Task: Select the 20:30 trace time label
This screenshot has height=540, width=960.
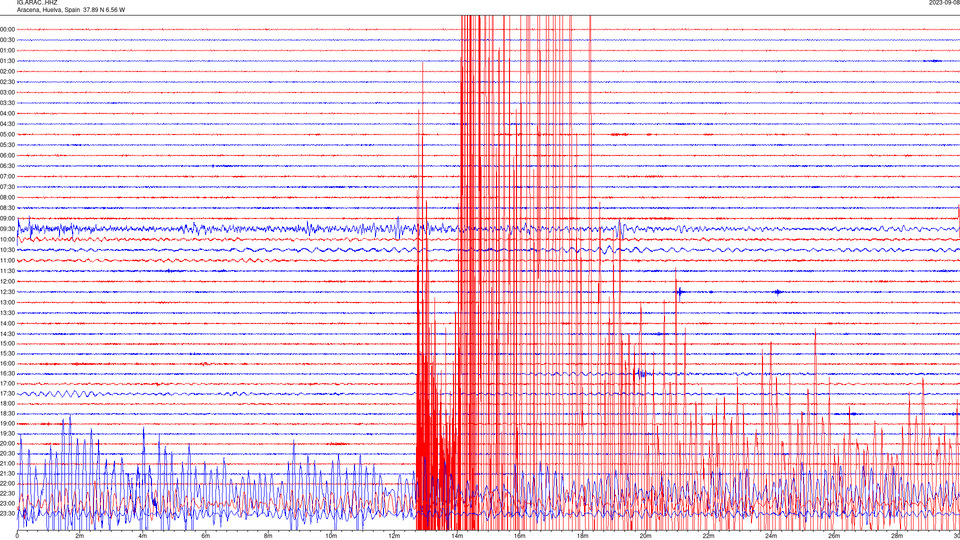Action: pyautogui.click(x=7, y=454)
